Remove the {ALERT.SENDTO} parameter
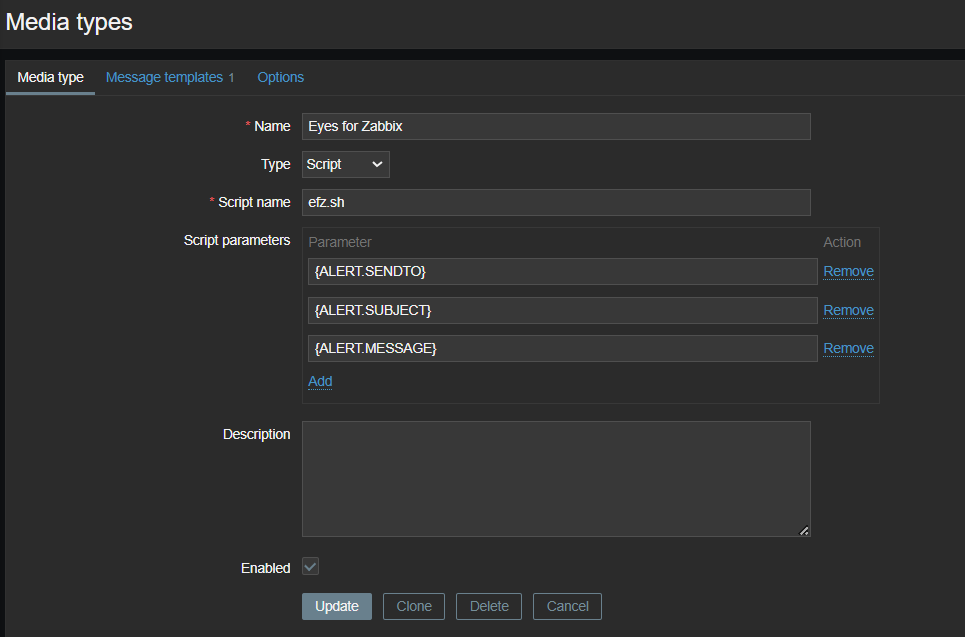The width and height of the screenshot is (965, 637). (x=848, y=271)
